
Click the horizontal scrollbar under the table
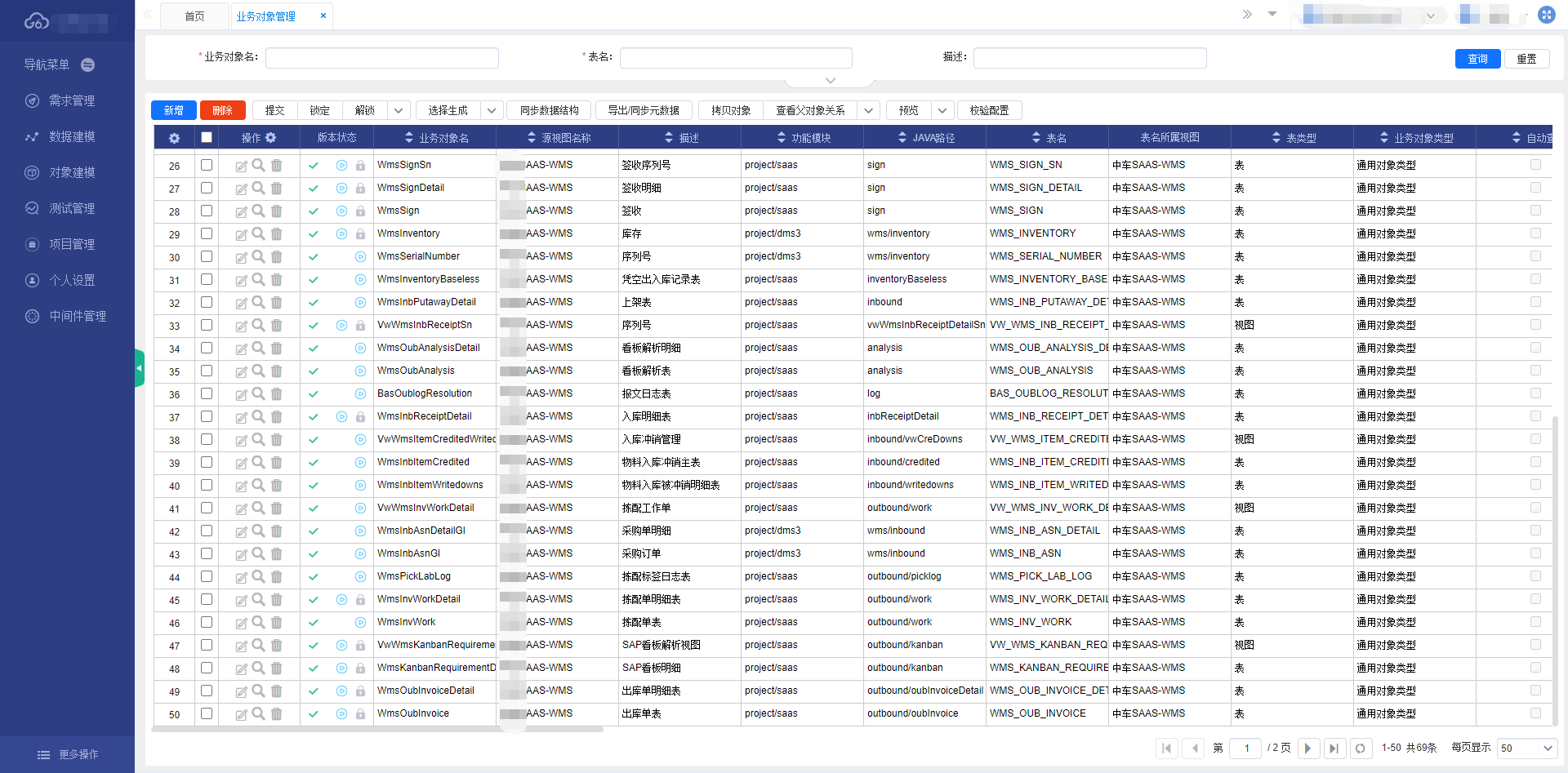click(378, 729)
